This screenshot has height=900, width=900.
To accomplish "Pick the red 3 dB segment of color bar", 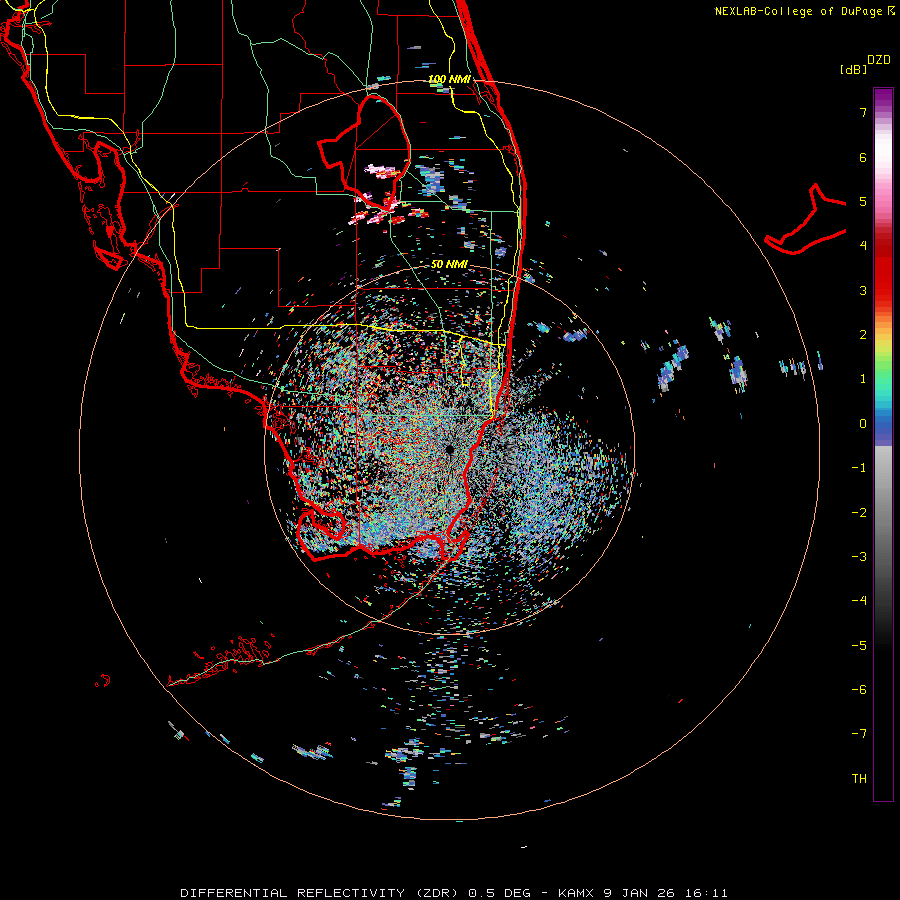I will coord(883,290).
